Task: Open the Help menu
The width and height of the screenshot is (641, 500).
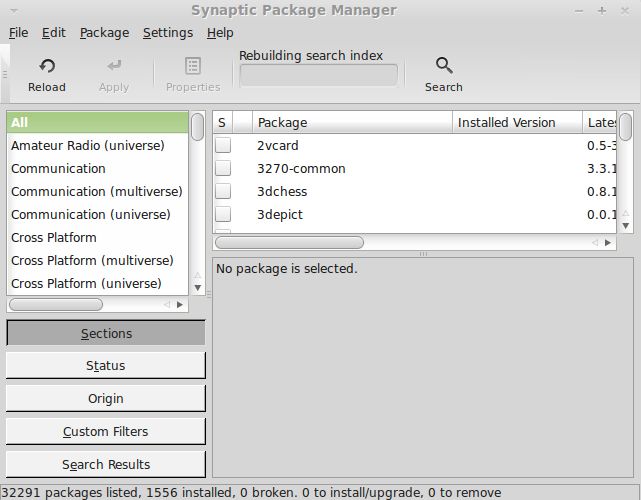Action: pos(220,33)
